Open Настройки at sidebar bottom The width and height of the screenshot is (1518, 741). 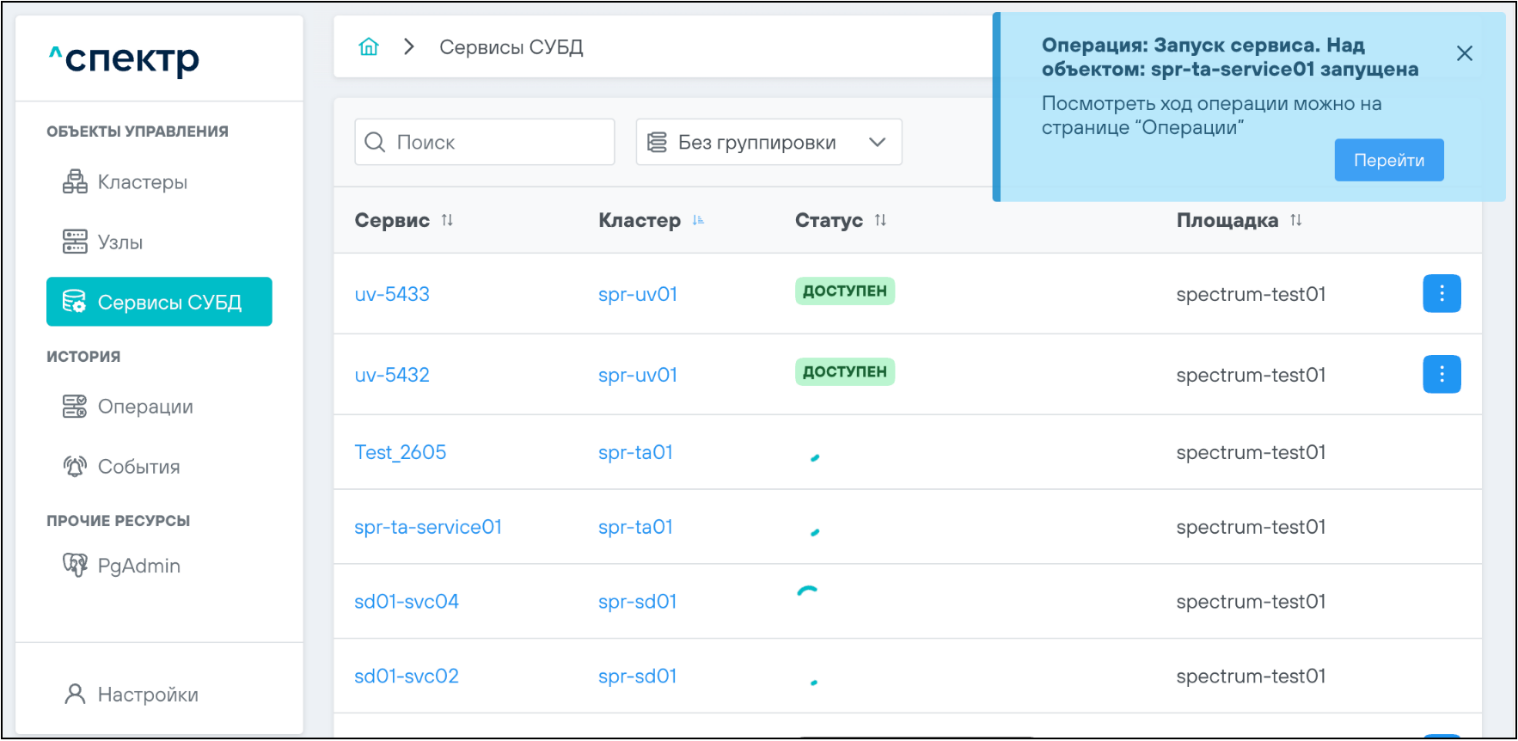(x=147, y=694)
